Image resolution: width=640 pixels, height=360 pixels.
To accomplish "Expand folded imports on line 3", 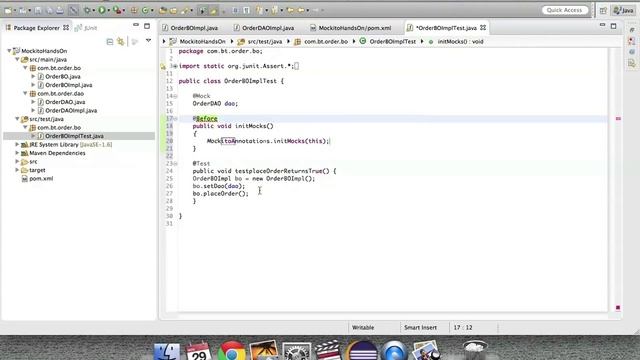I will point(175,66).
